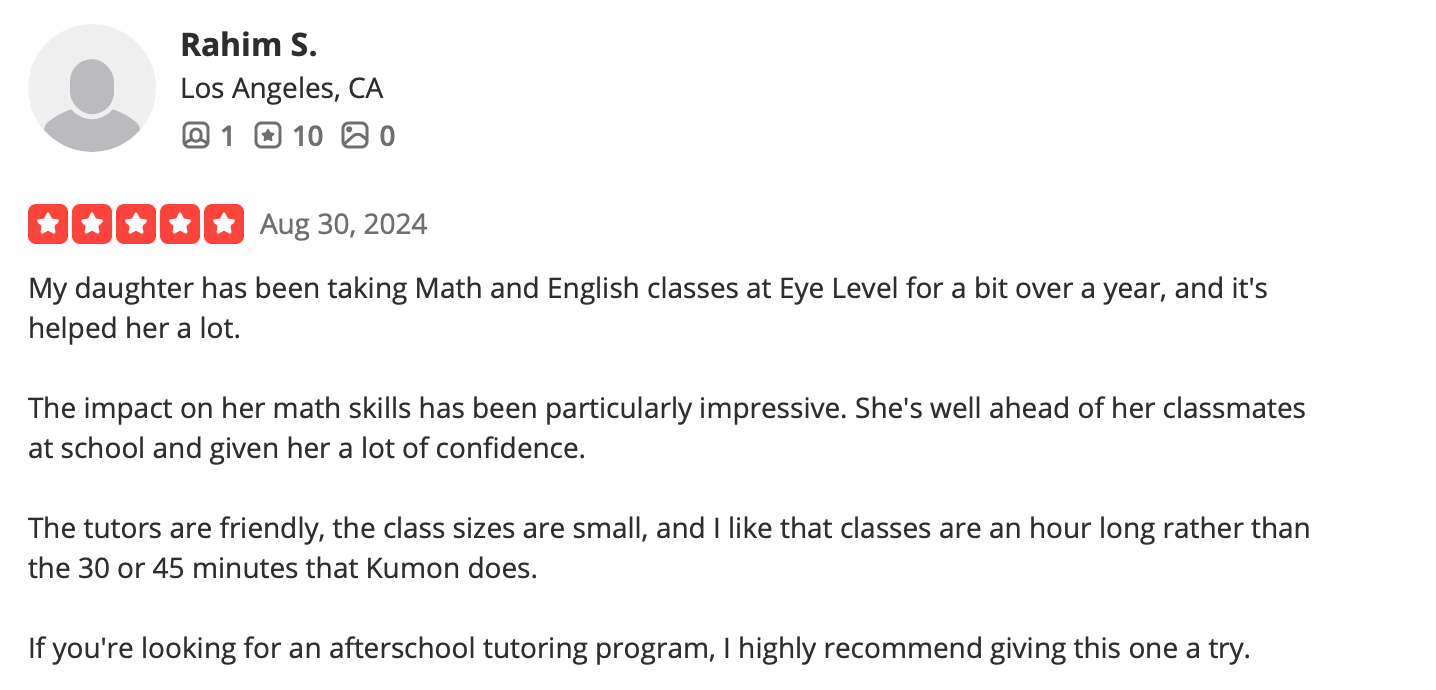Click the review count number 10

click(x=307, y=135)
